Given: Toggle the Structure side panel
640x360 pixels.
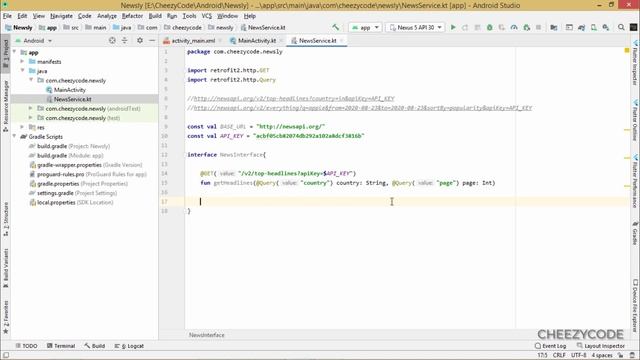Looking at the screenshot, I should point(5,219).
